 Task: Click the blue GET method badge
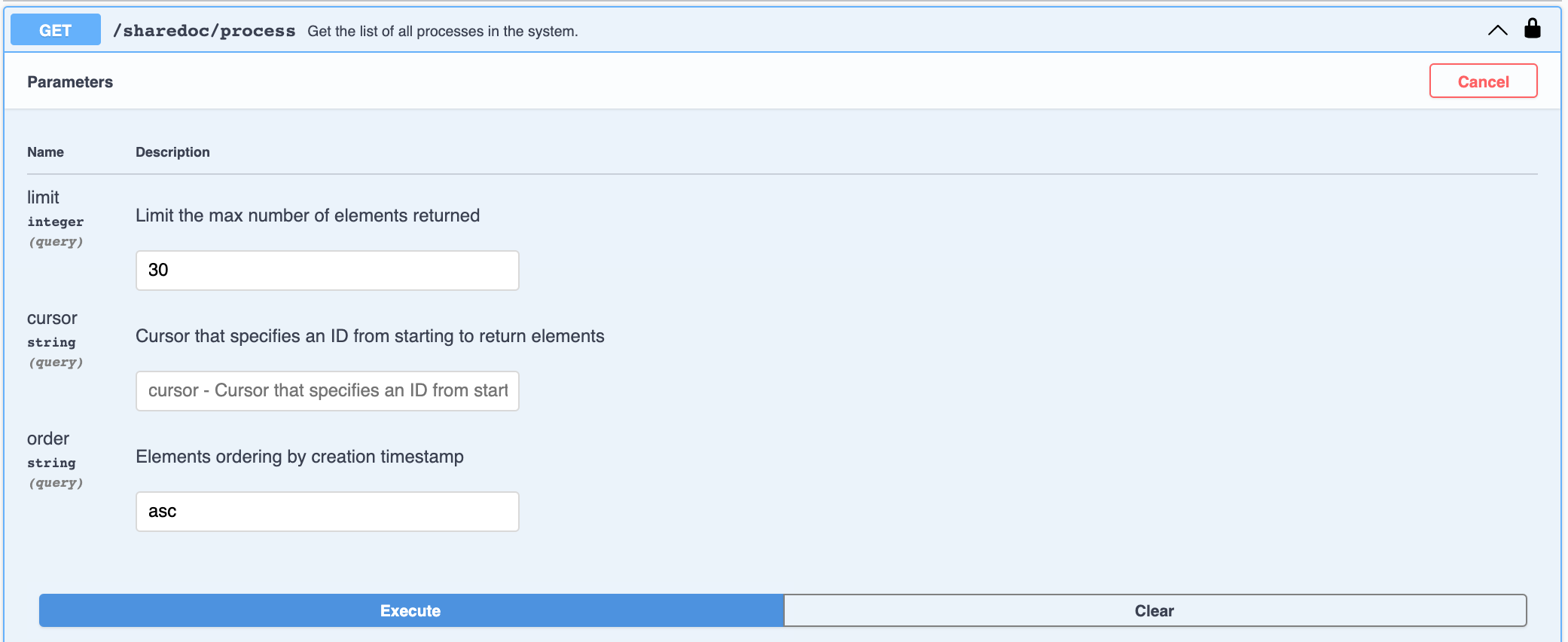click(x=55, y=30)
